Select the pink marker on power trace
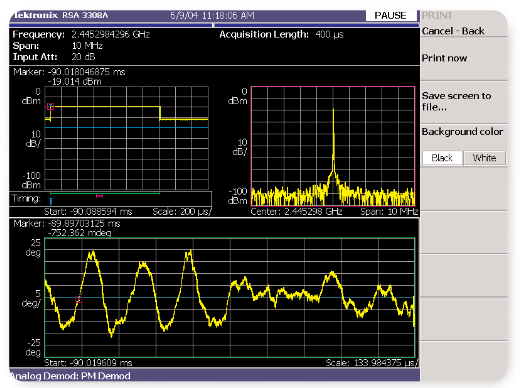This screenshot has height=388, width=520. (50, 107)
